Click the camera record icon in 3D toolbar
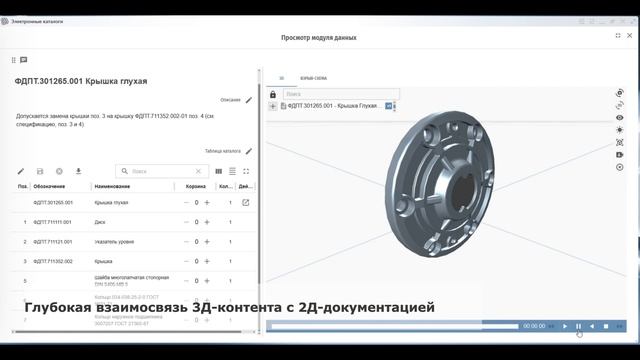The height and width of the screenshot is (360, 640). click(x=620, y=155)
